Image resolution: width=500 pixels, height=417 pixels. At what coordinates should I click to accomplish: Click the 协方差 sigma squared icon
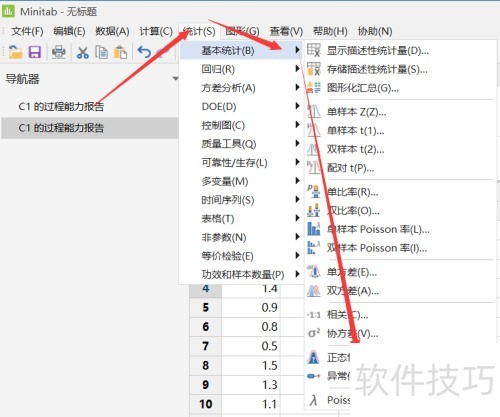pyautogui.click(x=314, y=333)
